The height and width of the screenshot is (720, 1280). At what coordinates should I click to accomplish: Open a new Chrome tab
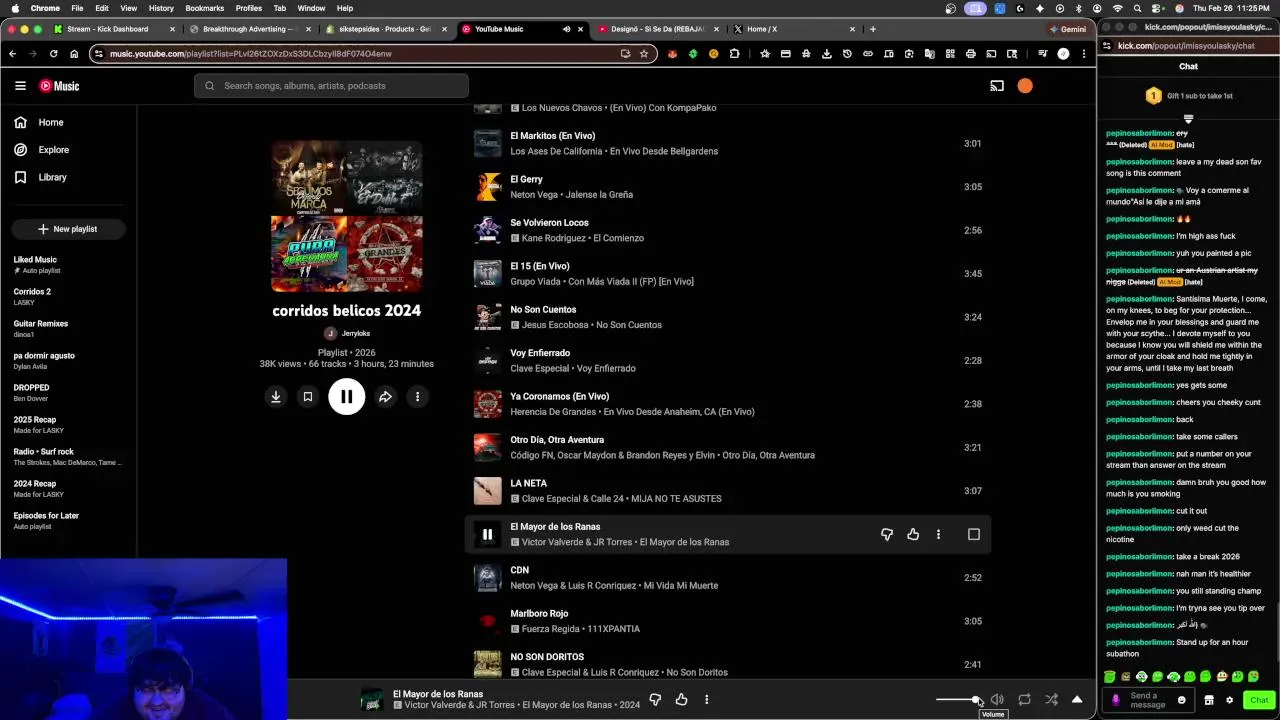coord(873,29)
